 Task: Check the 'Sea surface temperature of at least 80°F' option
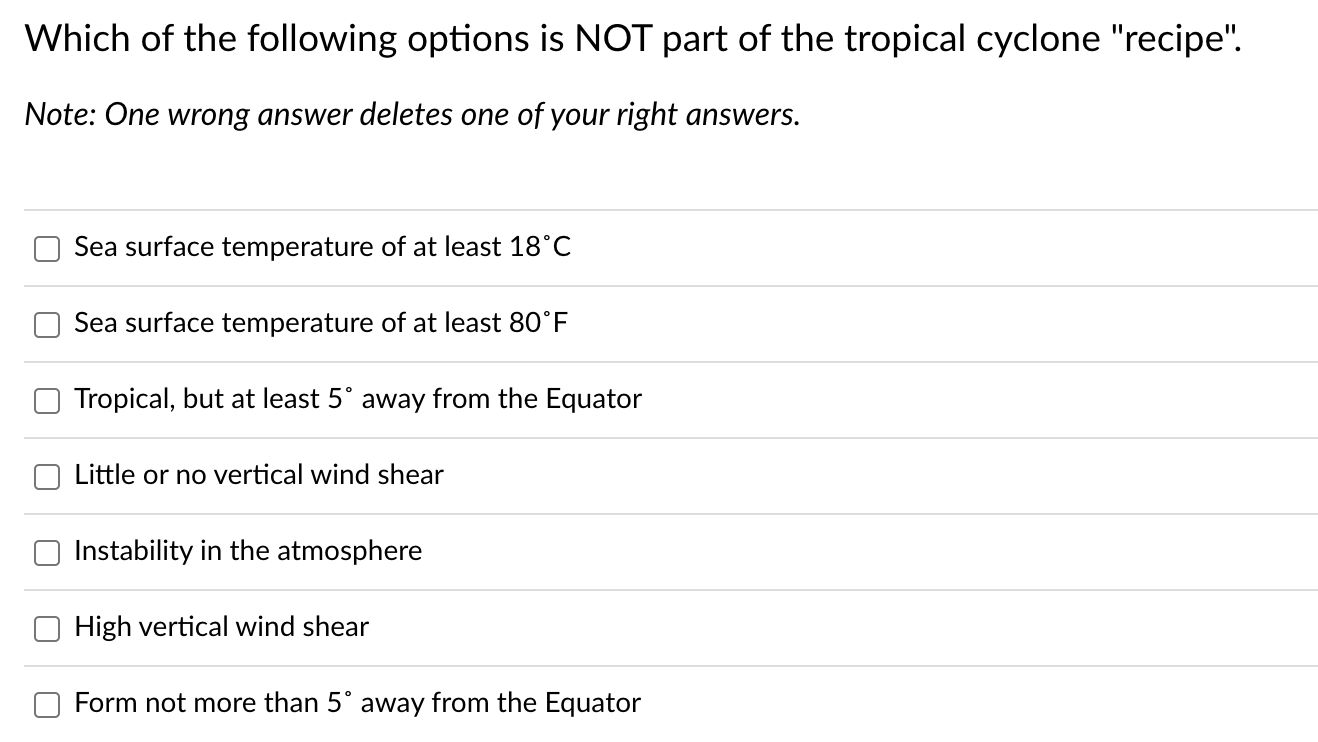click(47, 324)
